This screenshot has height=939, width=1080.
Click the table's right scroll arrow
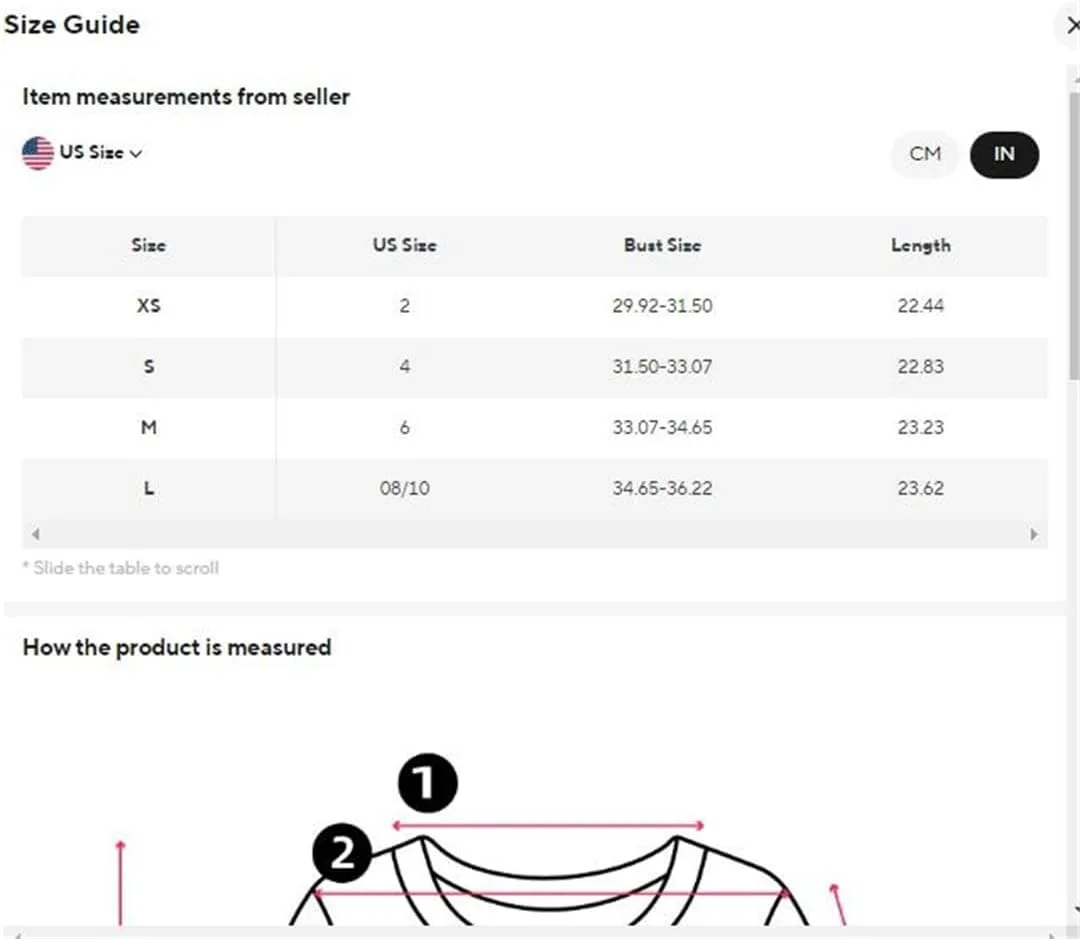click(1033, 534)
